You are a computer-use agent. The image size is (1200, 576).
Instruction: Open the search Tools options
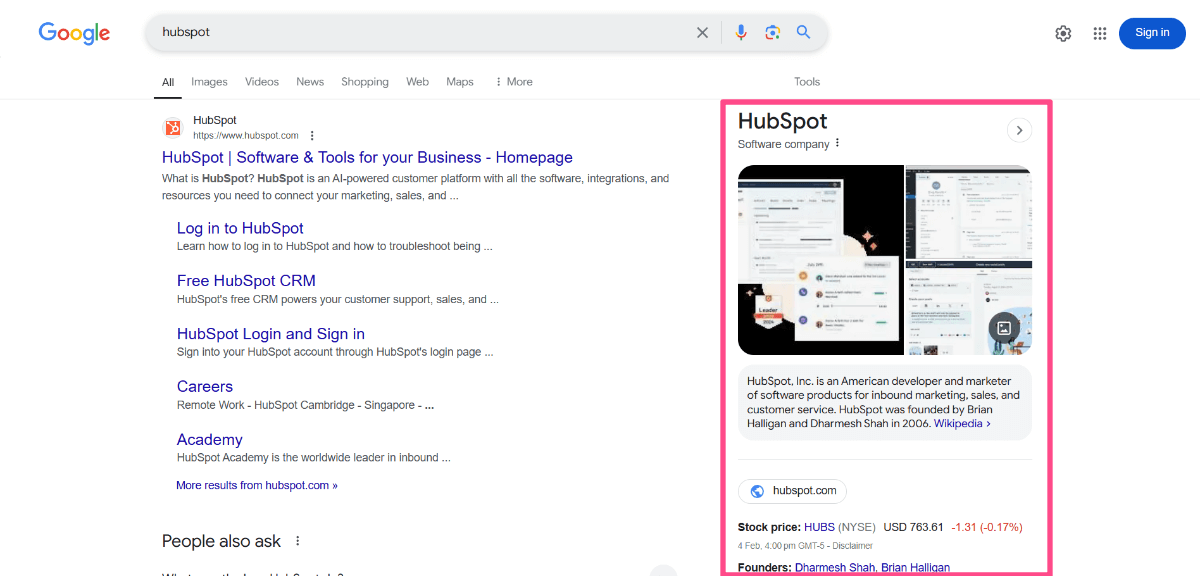click(807, 82)
